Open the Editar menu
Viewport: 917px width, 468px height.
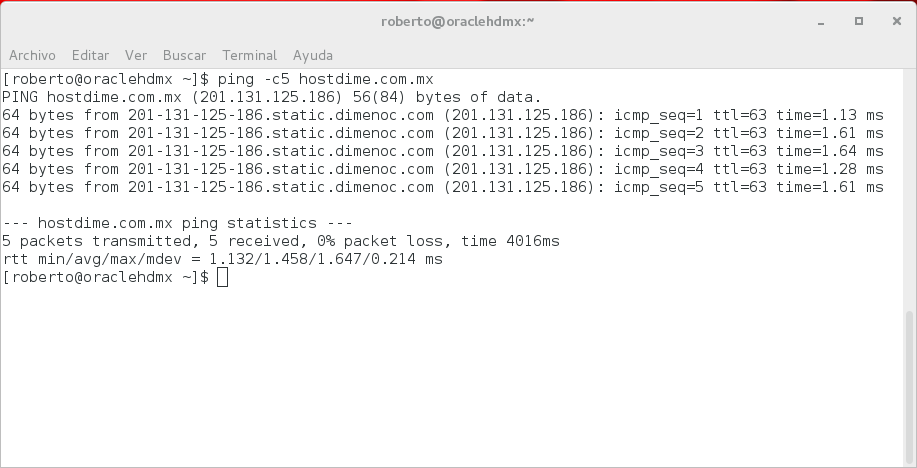(x=90, y=55)
